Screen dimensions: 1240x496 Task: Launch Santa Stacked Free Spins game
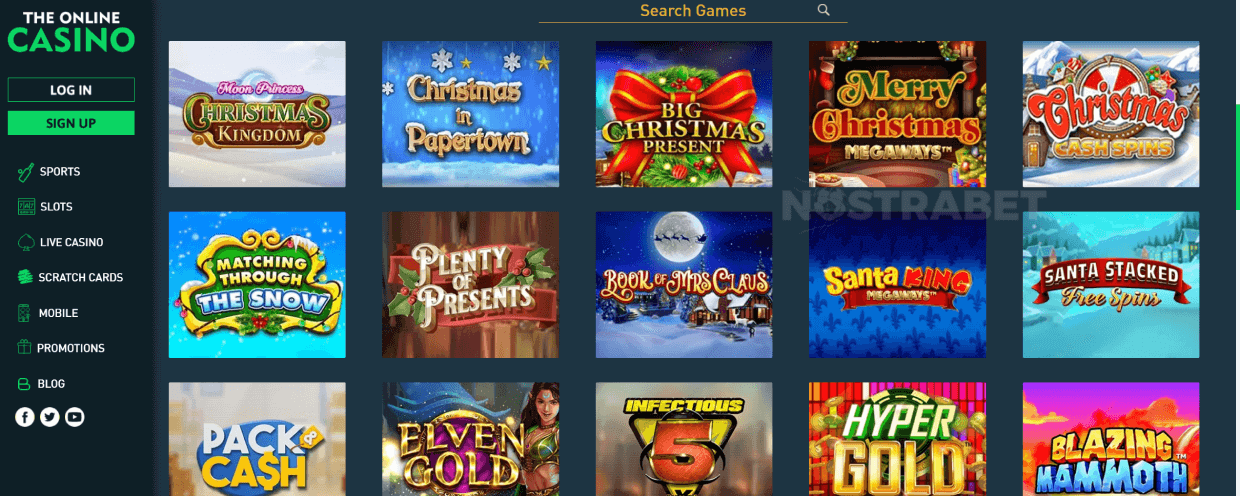1111,284
